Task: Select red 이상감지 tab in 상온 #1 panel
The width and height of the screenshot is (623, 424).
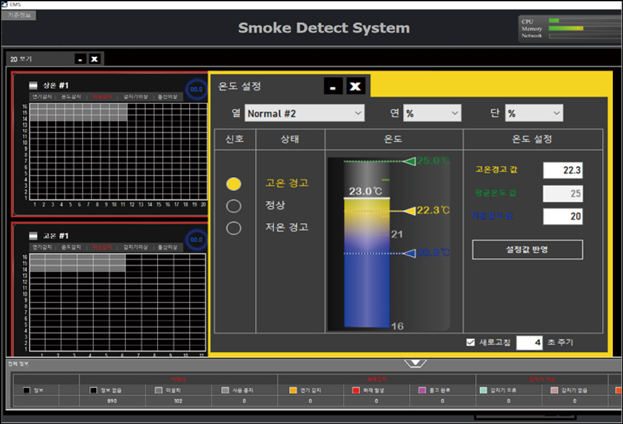Action: pos(102,97)
